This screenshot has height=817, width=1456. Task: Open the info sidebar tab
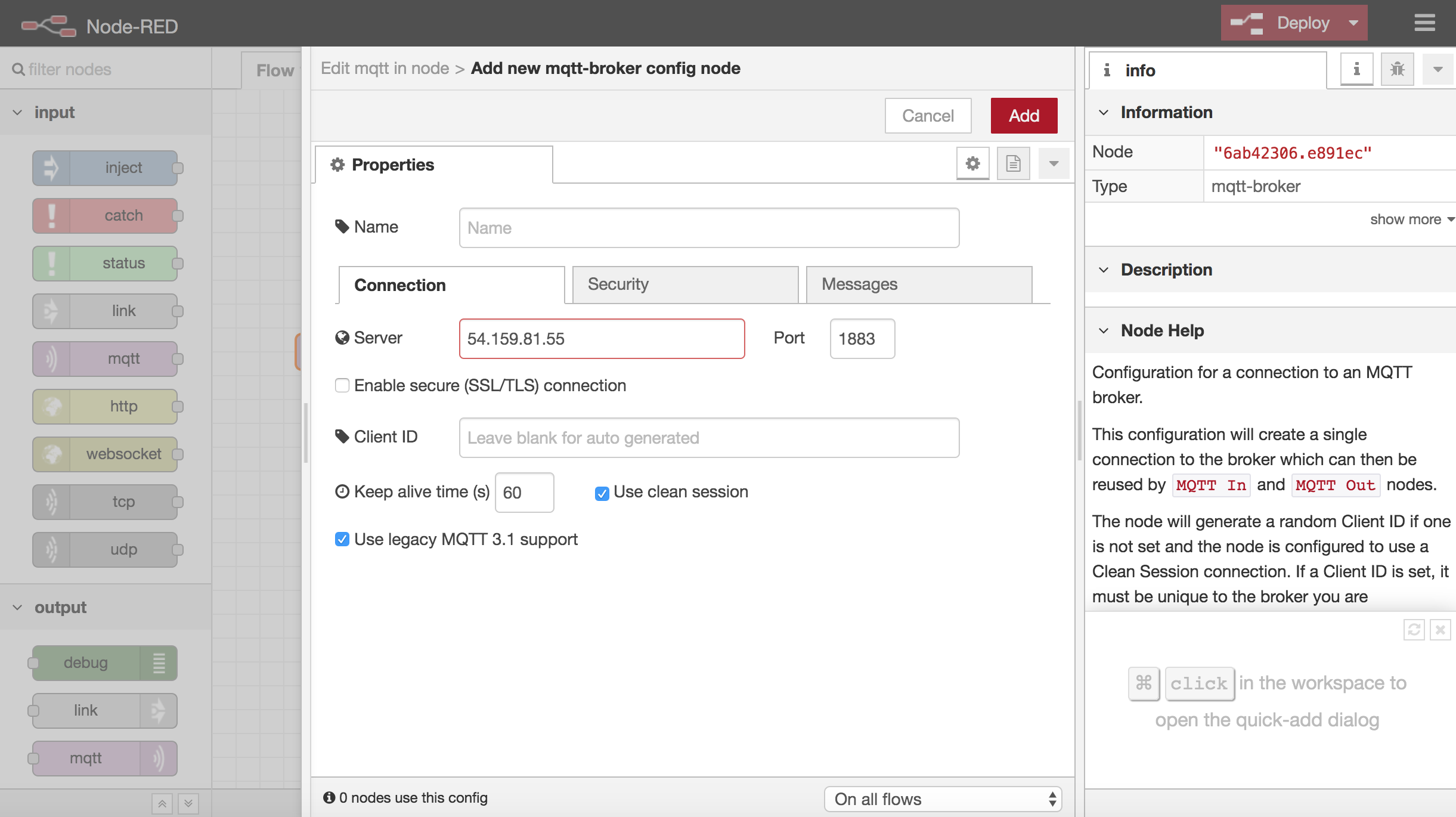(1207, 70)
